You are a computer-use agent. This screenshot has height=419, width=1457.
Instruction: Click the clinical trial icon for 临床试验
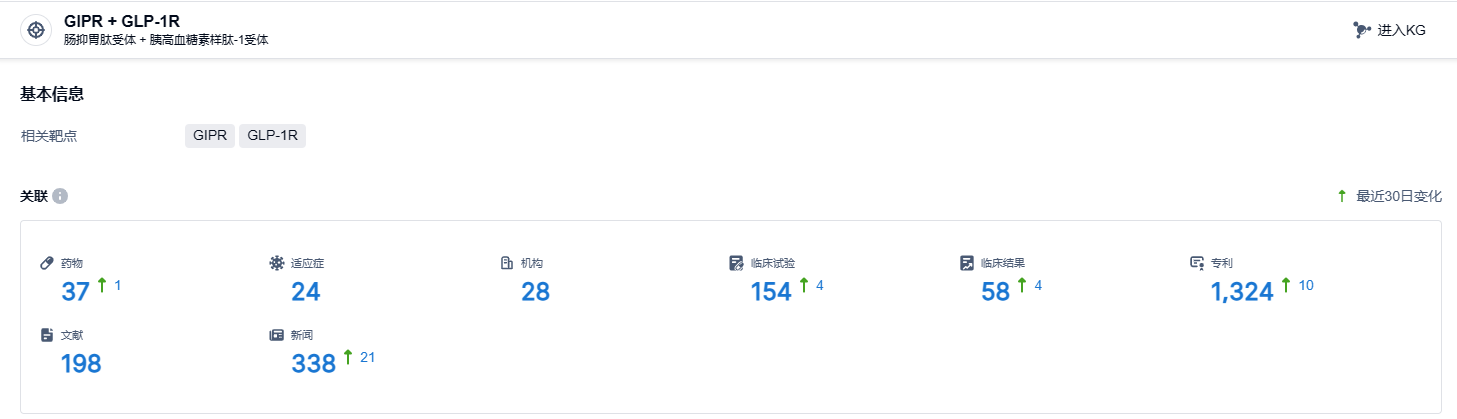click(x=736, y=263)
